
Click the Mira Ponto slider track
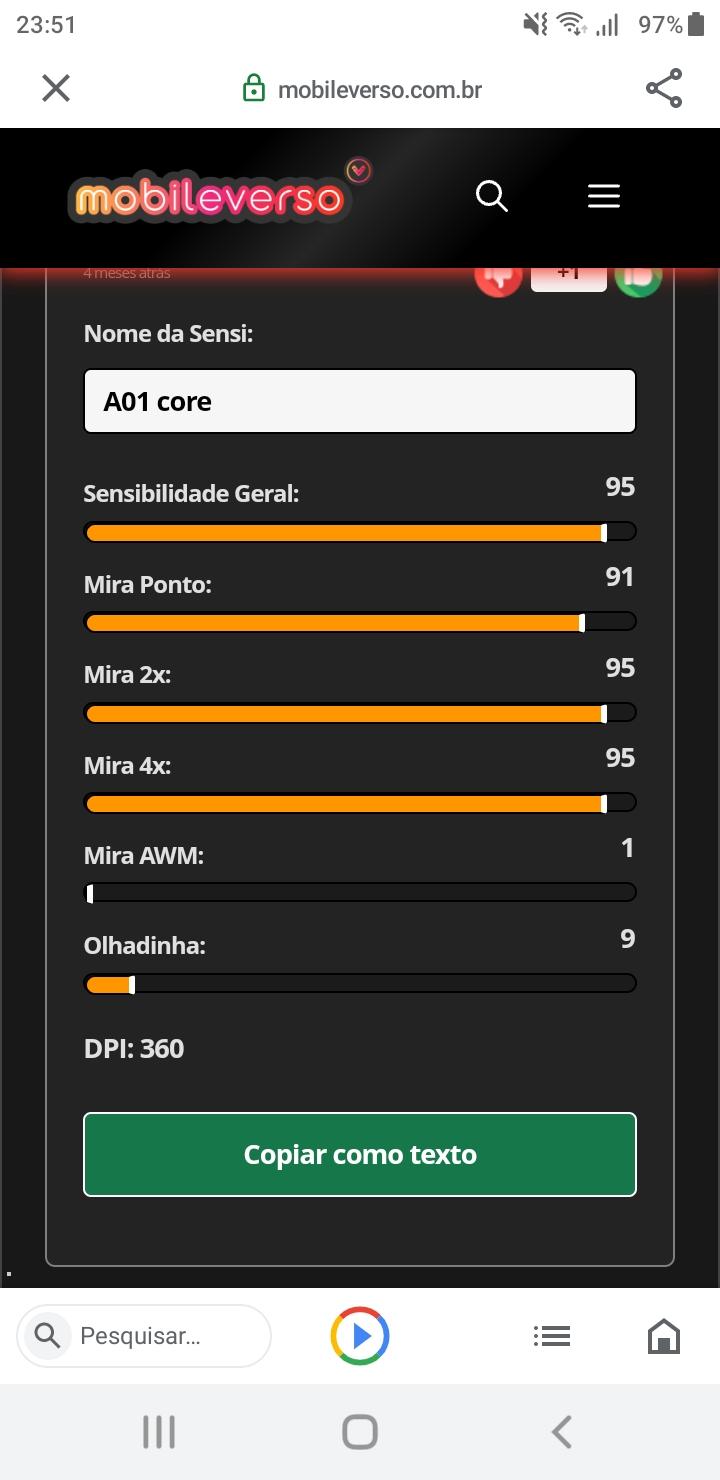coord(360,622)
